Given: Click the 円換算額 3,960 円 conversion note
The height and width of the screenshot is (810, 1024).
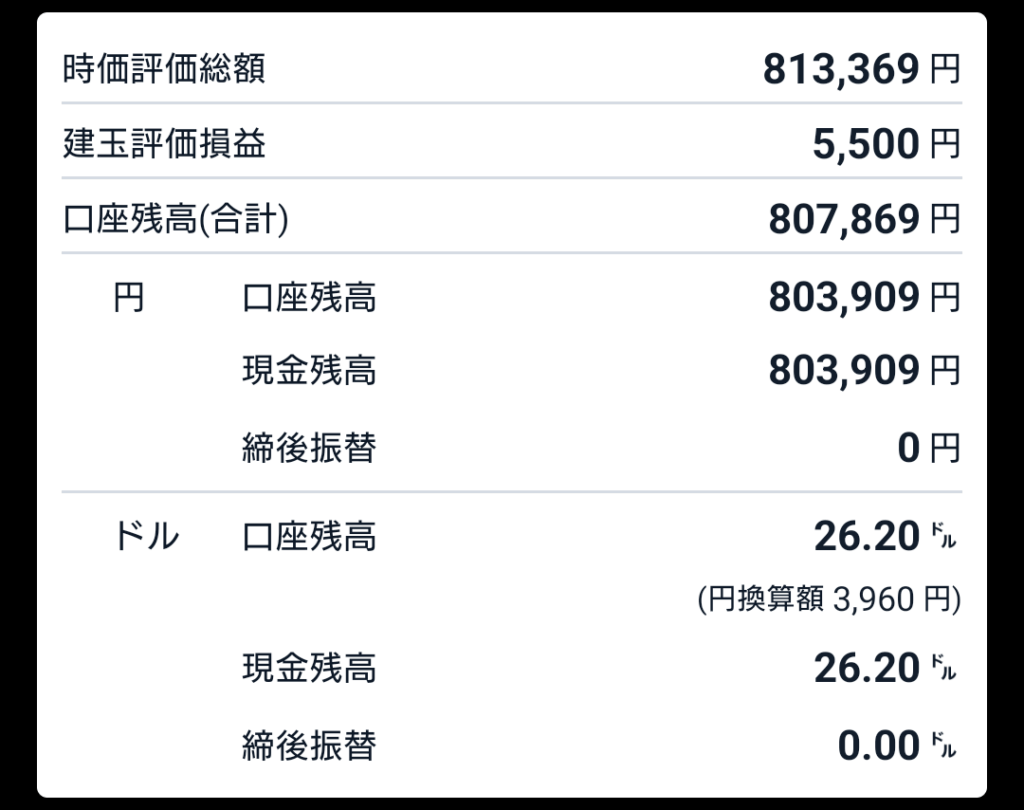Looking at the screenshot, I should (x=828, y=600).
